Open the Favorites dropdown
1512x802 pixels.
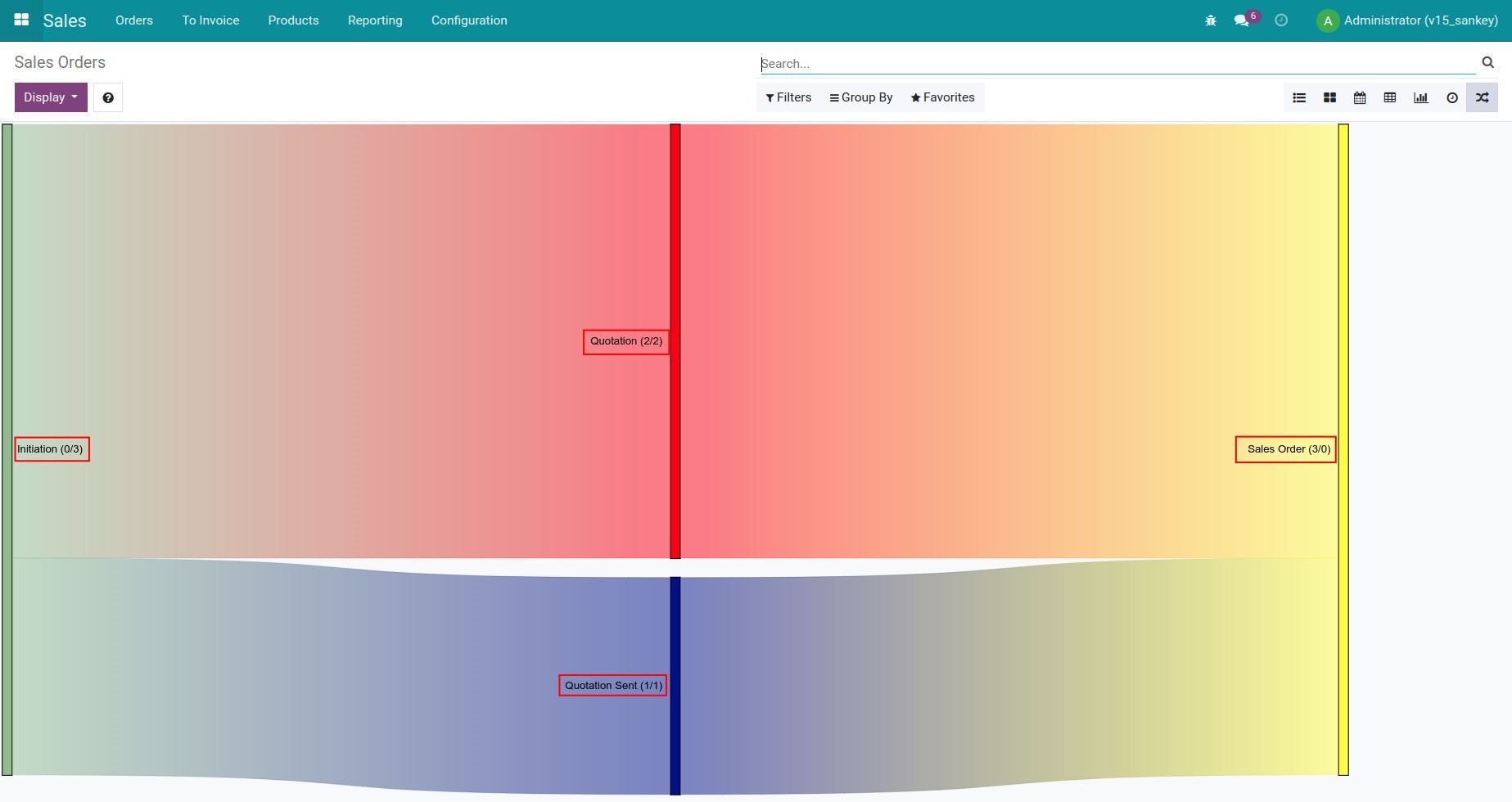941,97
